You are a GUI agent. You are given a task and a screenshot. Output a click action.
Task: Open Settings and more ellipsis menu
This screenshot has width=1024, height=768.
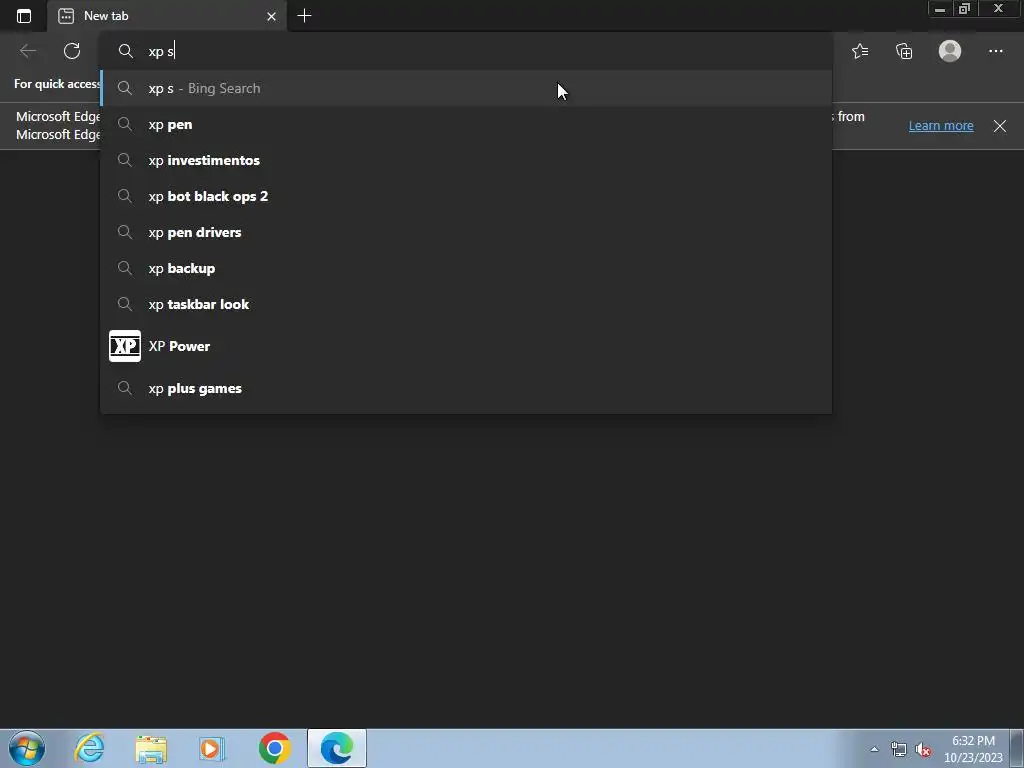pyautogui.click(x=995, y=51)
